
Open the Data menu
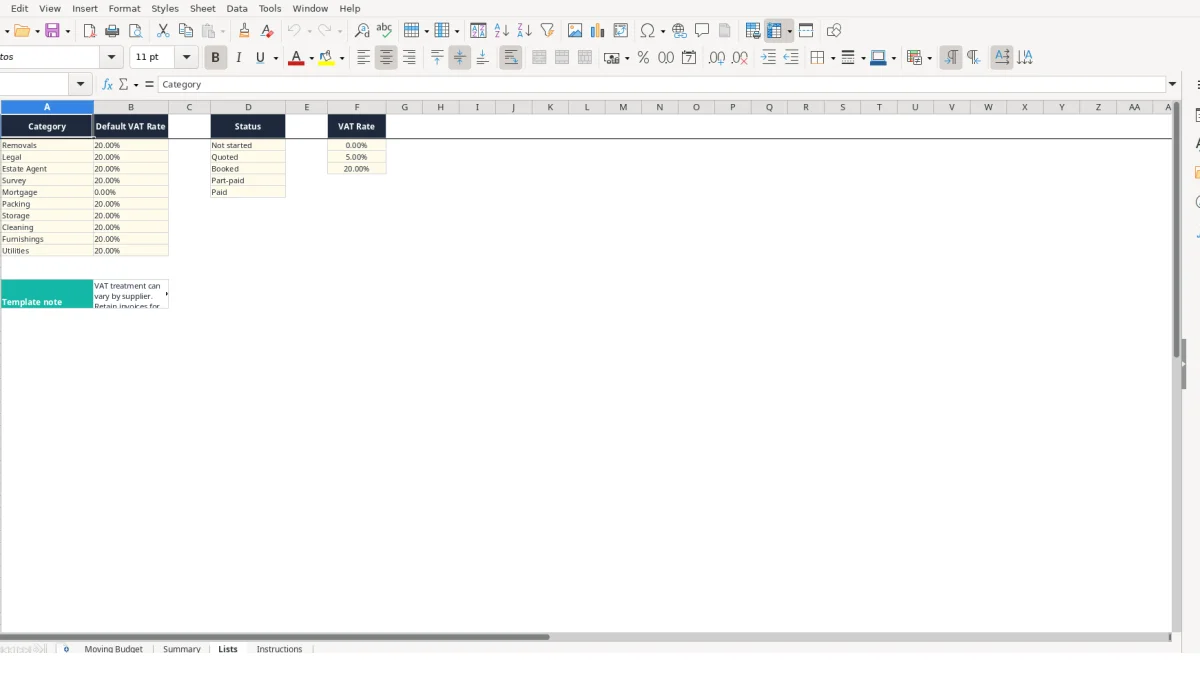click(x=237, y=8)
